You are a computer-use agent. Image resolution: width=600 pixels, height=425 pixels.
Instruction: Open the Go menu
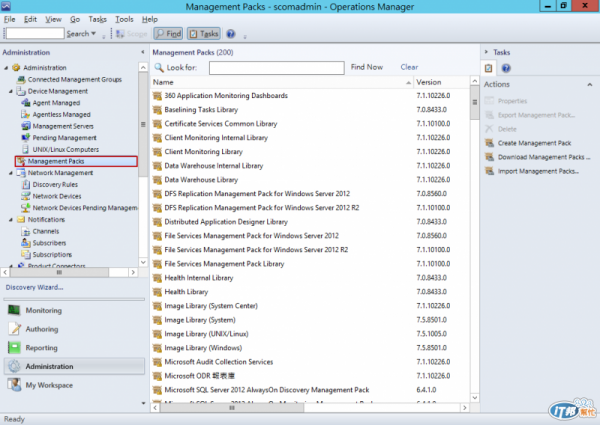click(x=75, y=19)
